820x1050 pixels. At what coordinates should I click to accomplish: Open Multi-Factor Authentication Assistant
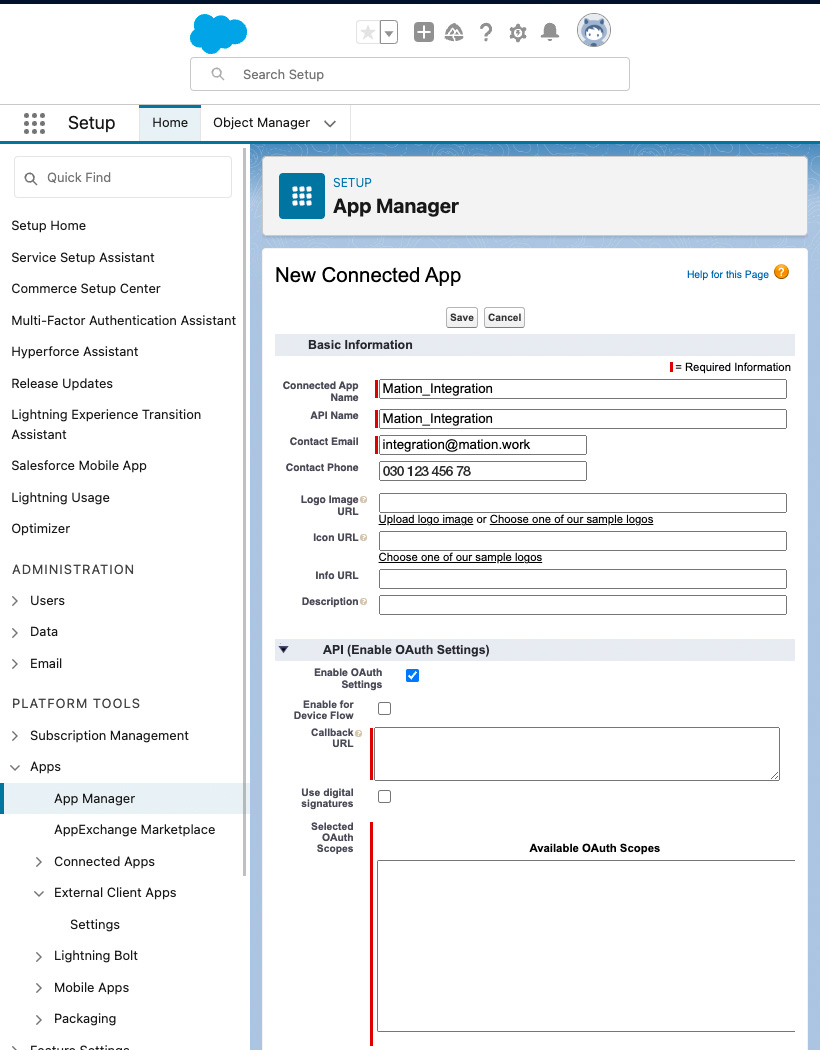[x=124, y=321]
